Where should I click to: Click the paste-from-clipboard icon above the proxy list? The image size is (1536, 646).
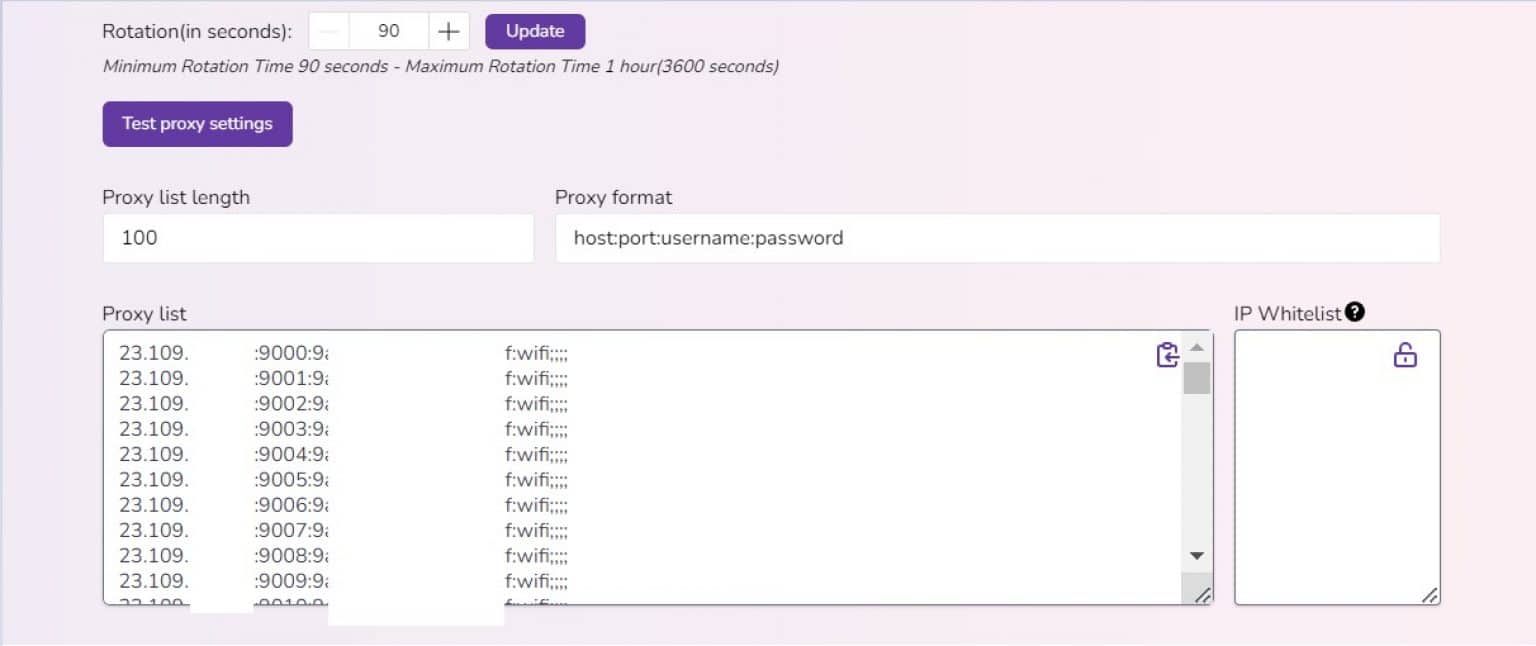(x=1168, y=354)
